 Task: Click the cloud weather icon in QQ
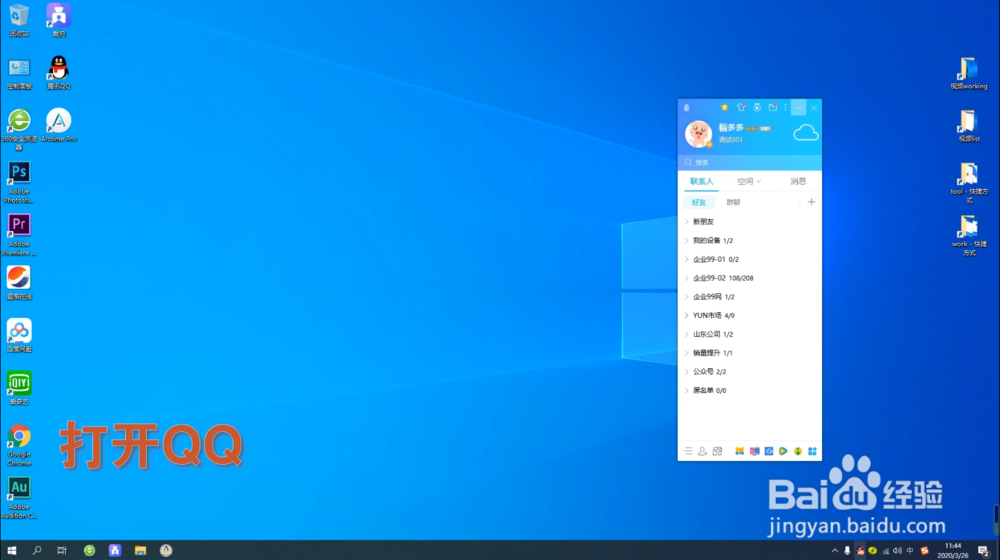point(805,133)
